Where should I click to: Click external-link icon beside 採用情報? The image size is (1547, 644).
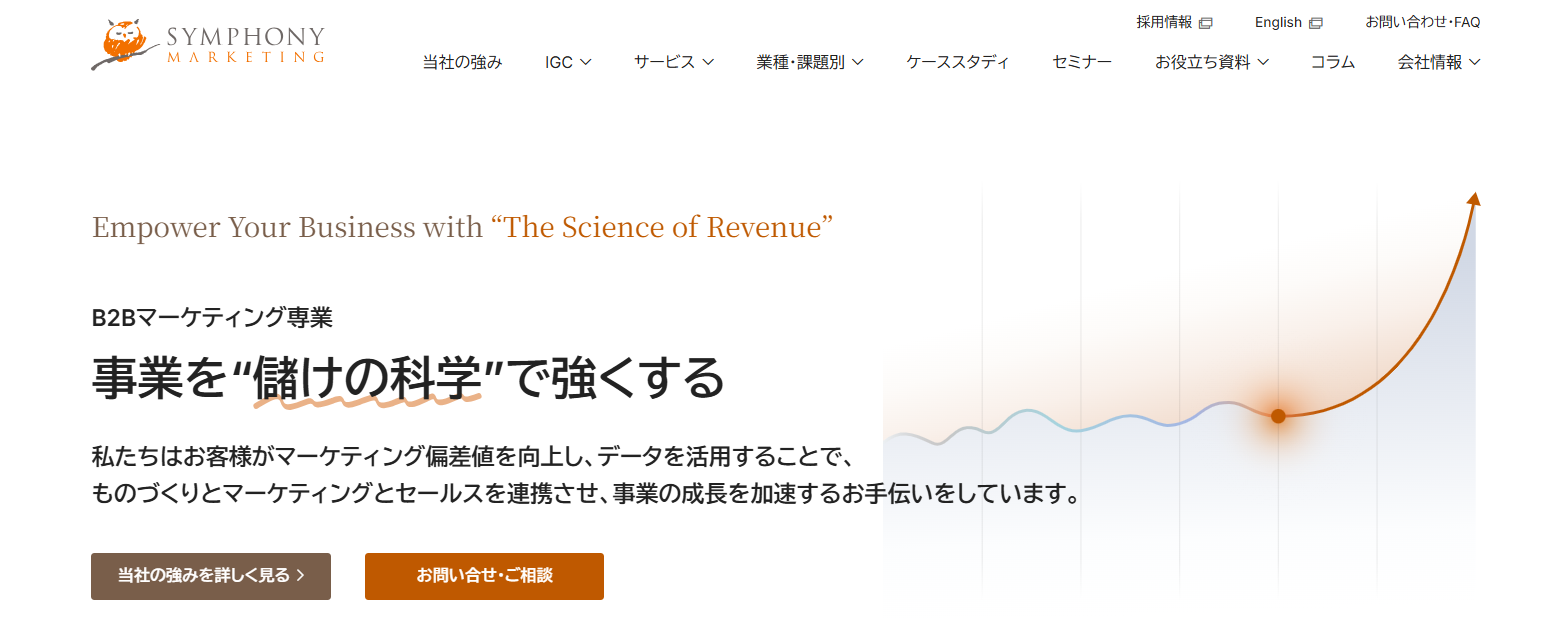pos(1205,23)
